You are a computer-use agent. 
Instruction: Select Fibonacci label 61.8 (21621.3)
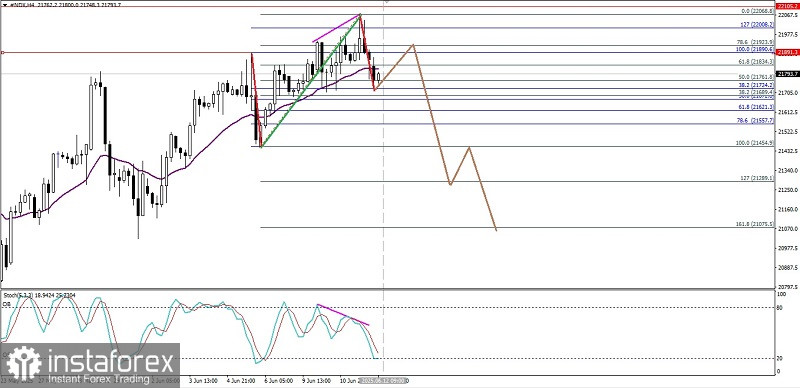756,107
